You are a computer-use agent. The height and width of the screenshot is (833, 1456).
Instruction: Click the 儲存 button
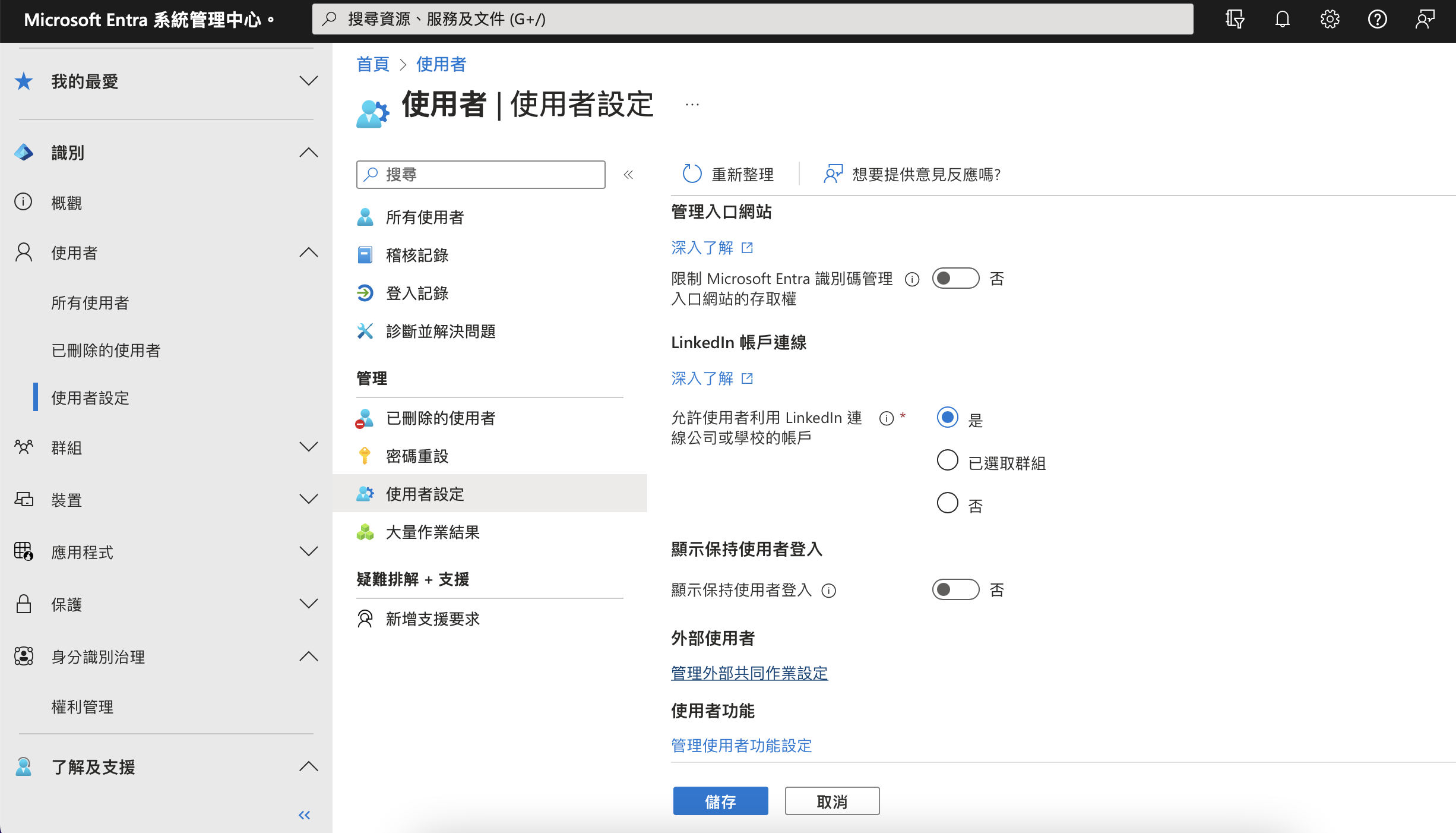pos(720,801)
